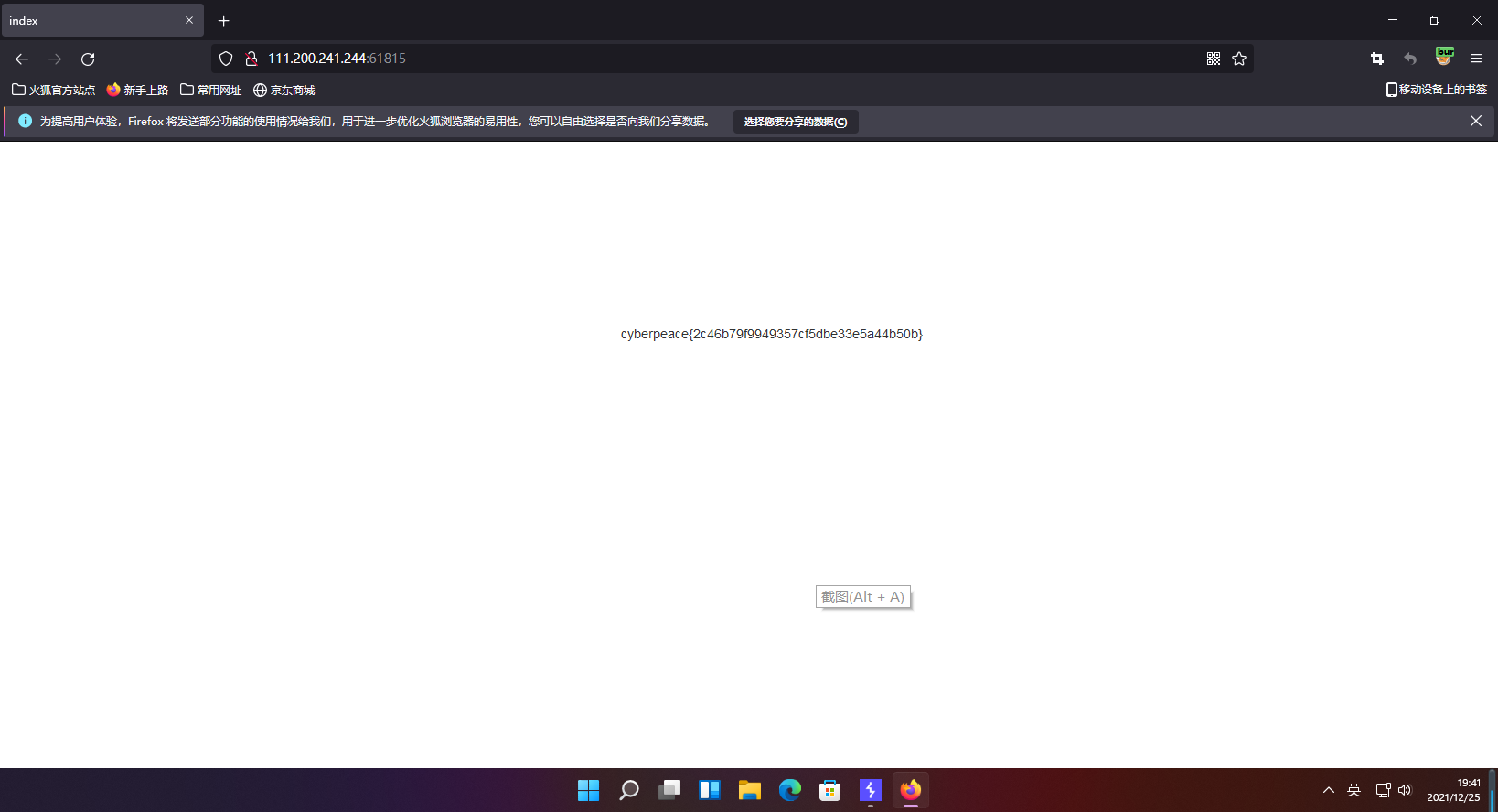This screenshot has width=1498, height=812.
Task: Open Task View on the taskbar
Action: (669, 790)
